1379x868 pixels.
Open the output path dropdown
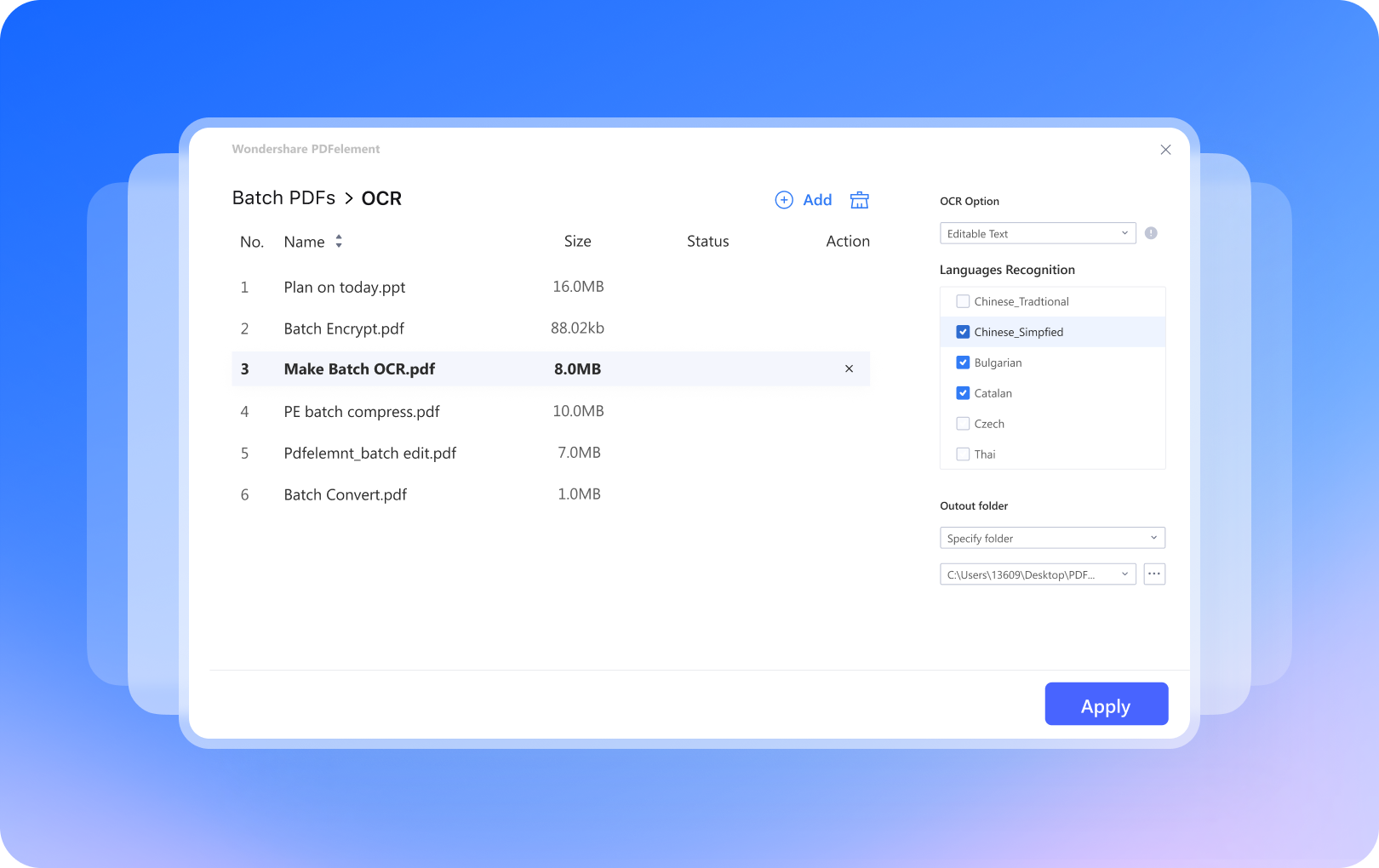pyautogui.click(x=1037, y=574)
